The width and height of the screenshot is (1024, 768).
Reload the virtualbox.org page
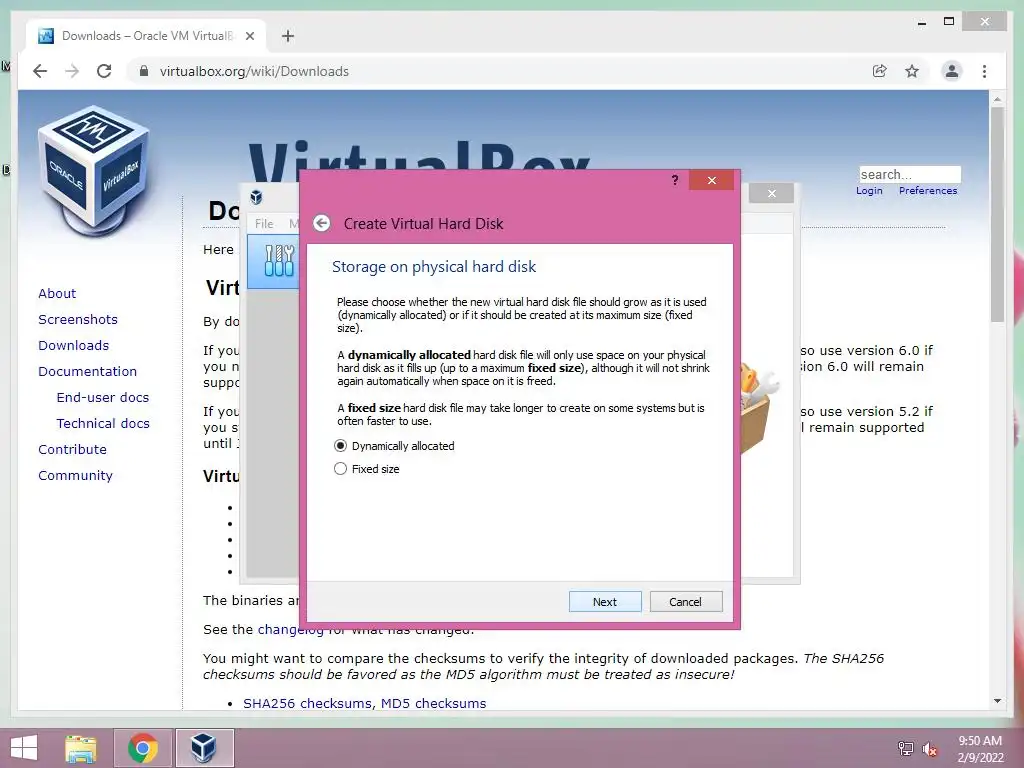click(x=104, y=71)
